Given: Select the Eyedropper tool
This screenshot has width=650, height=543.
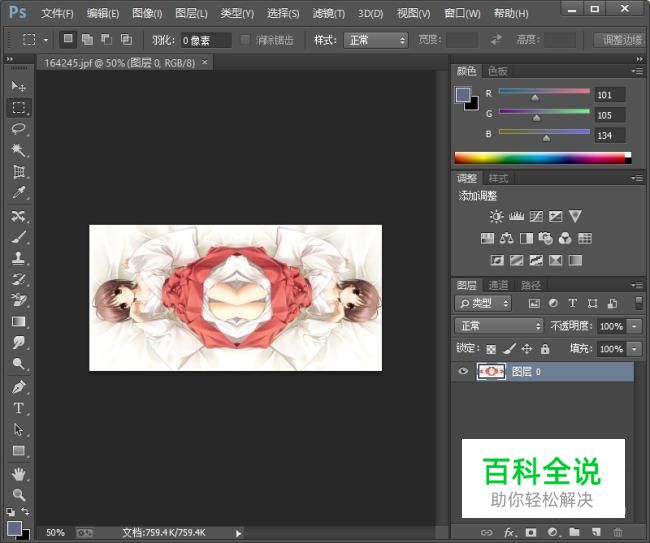Looking at the screenshot, I should pyautogui.click(x=18, y=192).
